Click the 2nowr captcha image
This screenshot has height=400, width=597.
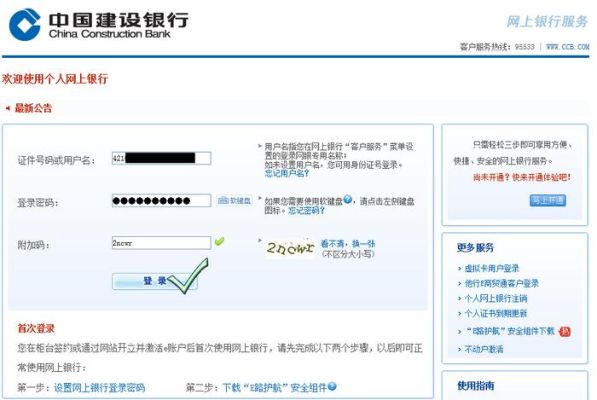tap(291, 248)
